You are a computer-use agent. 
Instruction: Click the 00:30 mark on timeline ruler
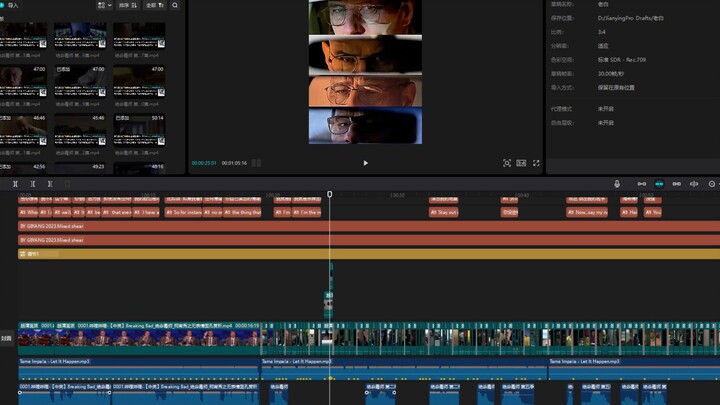pyautogui.click(x=397, y=195)
